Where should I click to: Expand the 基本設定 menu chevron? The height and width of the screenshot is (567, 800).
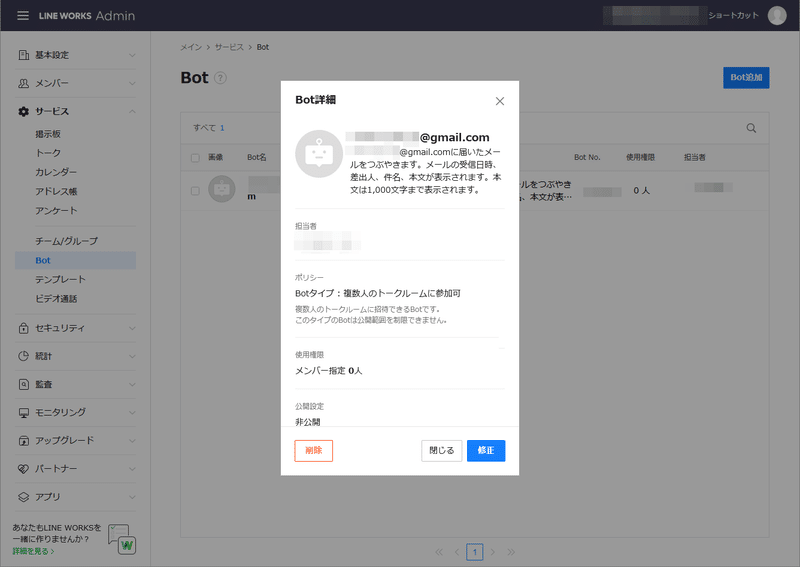[132, 55]
